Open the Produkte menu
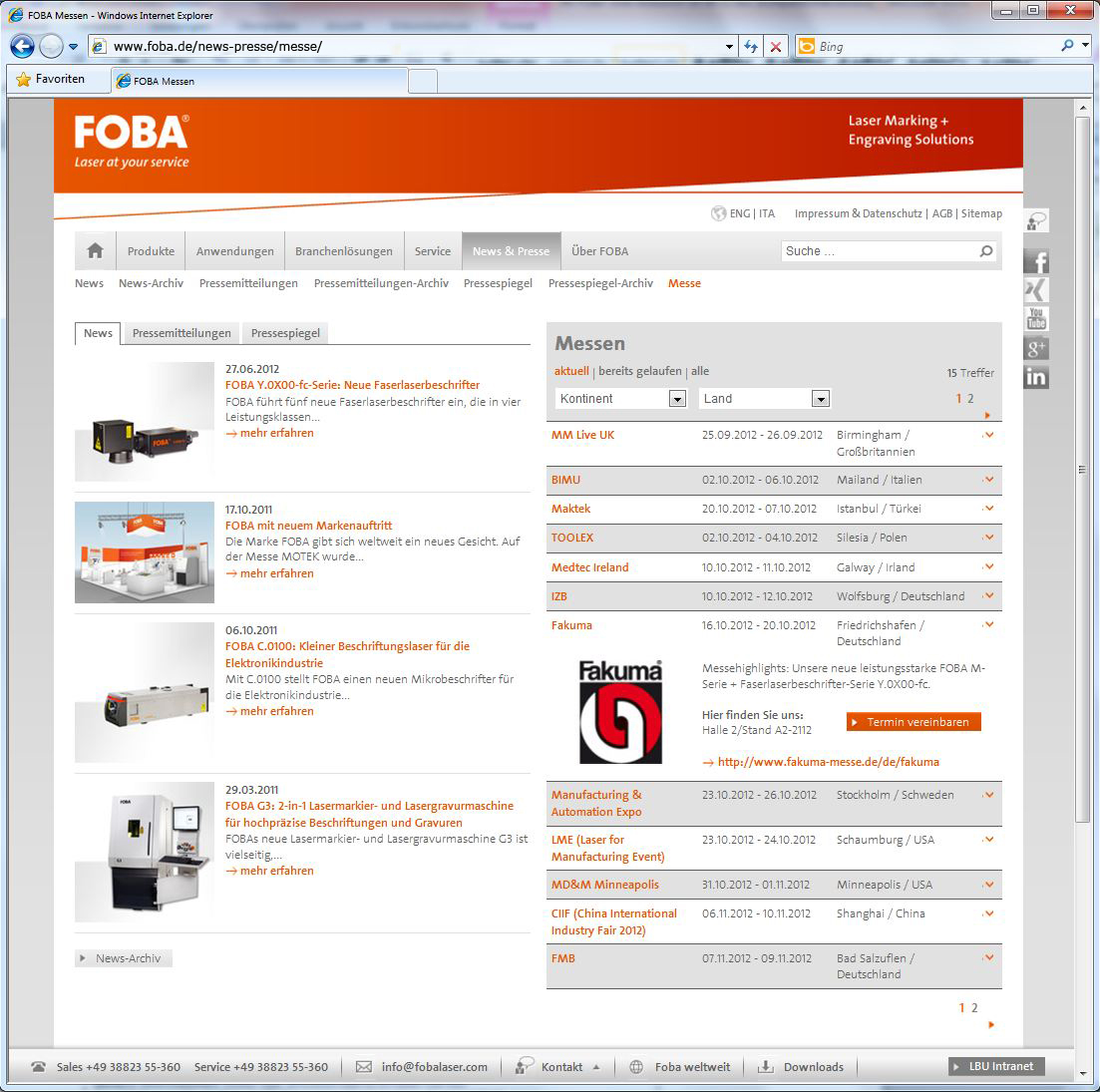Screen dimensions: 1100x1092 click(151, 251)
